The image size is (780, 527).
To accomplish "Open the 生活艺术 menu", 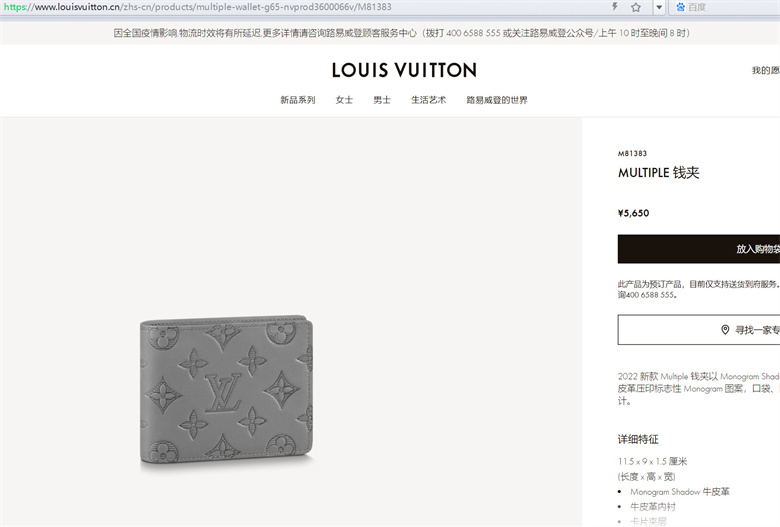I will coord(428,100).
